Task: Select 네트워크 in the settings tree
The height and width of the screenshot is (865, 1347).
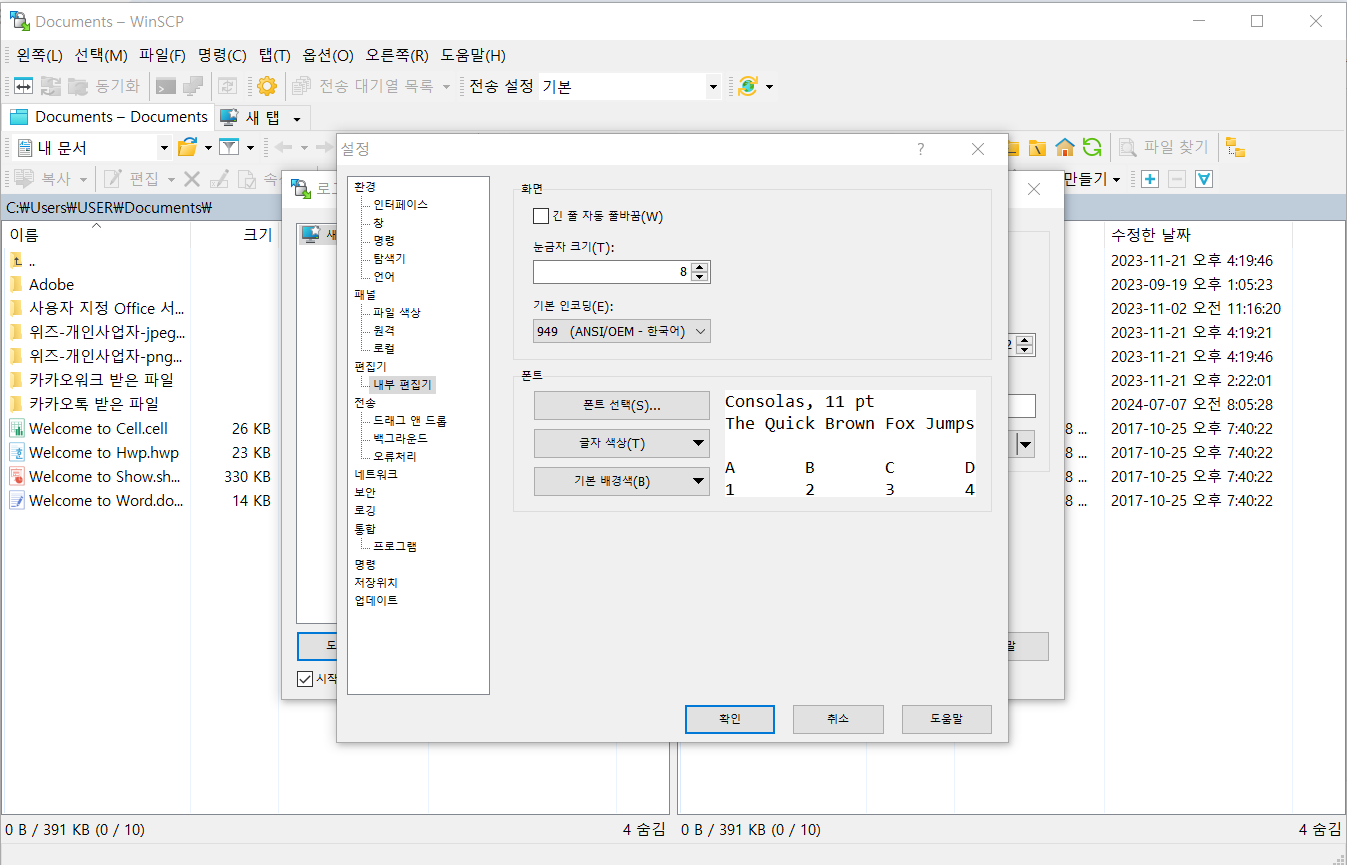Action: point(375,475)
